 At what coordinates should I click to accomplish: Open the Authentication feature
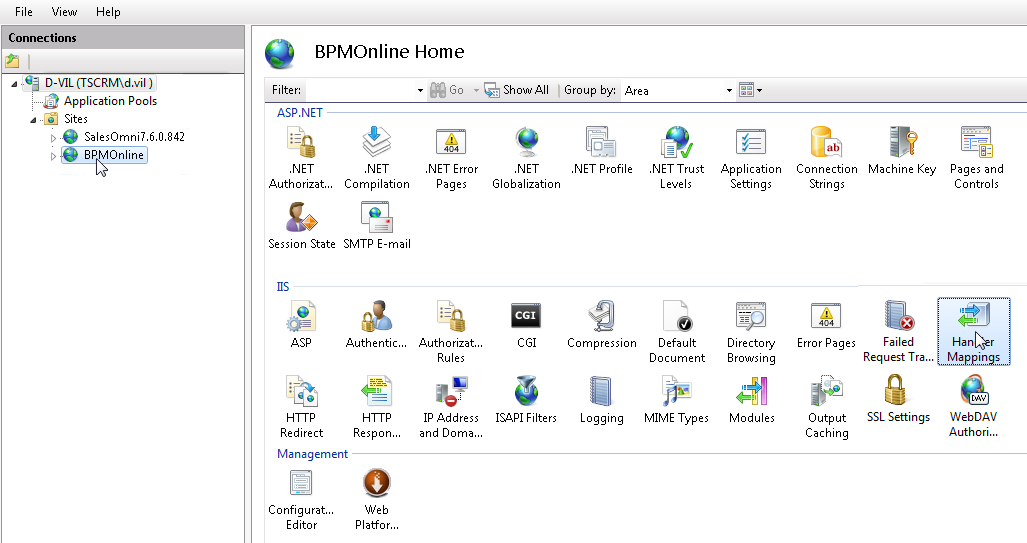tap(376, 325)
